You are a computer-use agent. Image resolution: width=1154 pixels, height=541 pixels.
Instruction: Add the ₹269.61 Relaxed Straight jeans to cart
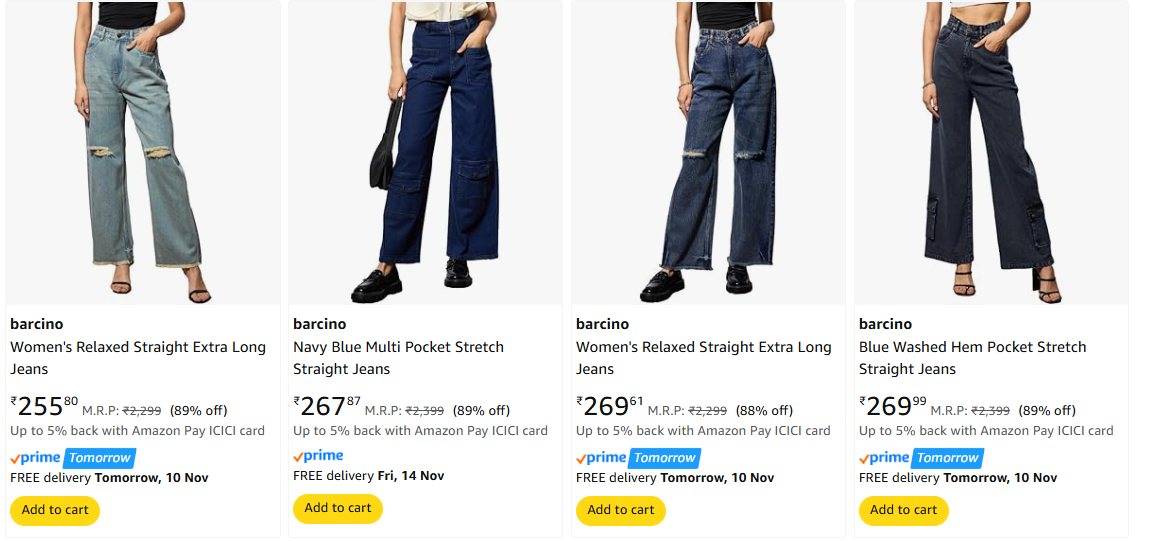621,510
